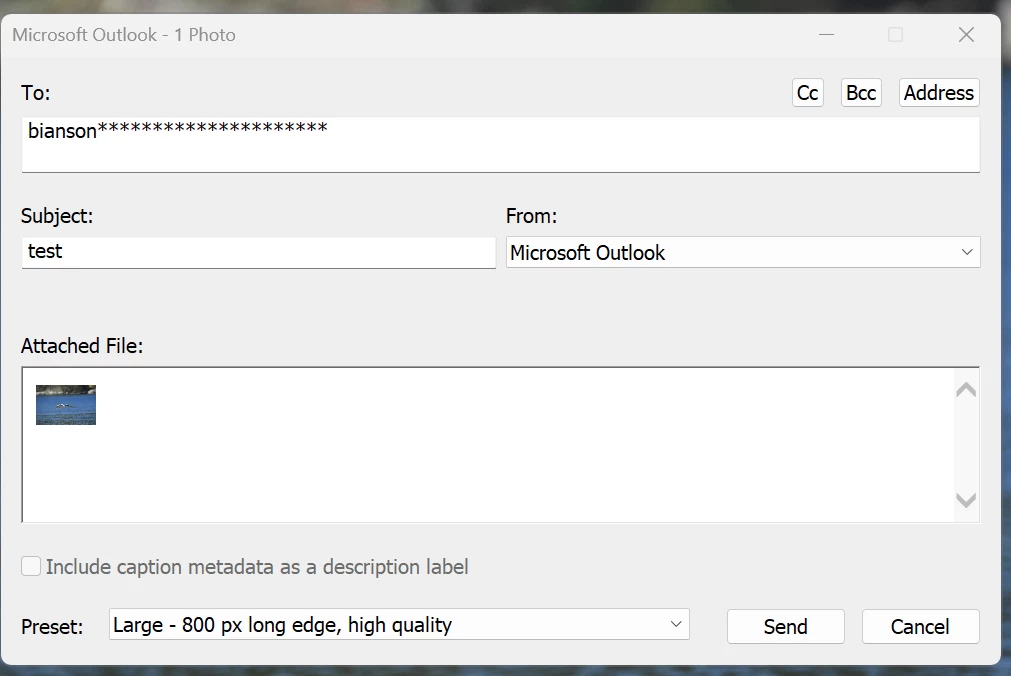
Task: Open the Preset size dropdown
Action: coord(399,624)
